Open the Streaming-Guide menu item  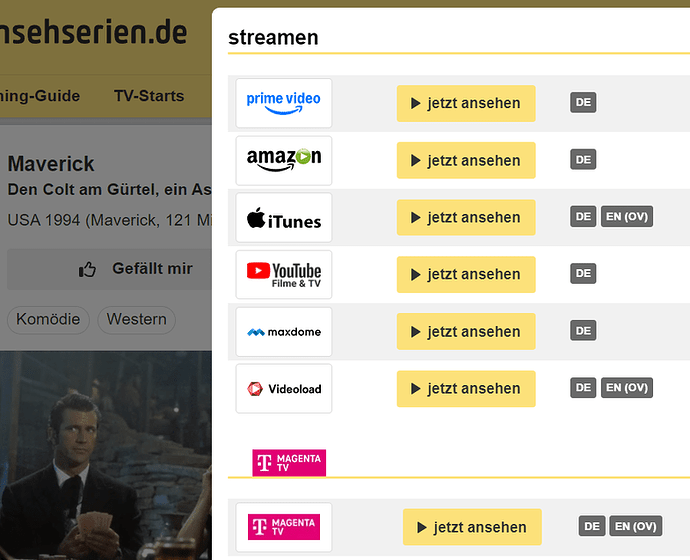[40, 96]
